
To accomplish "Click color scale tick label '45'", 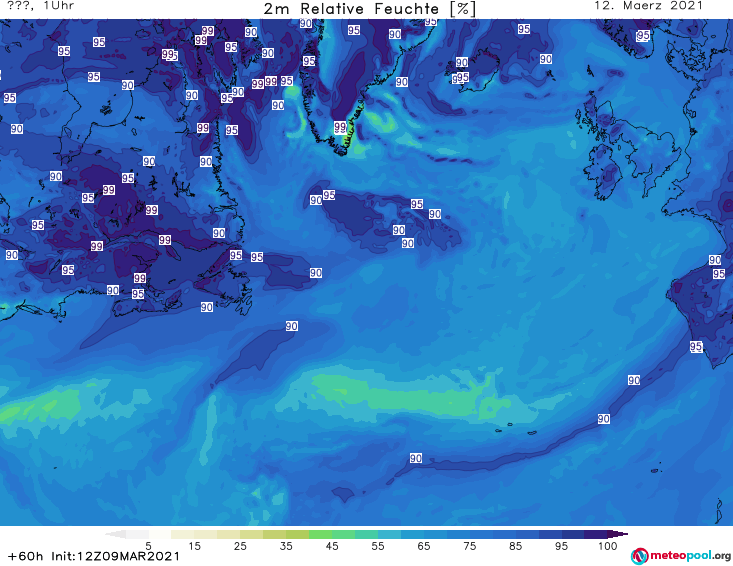I will (332, 546).
